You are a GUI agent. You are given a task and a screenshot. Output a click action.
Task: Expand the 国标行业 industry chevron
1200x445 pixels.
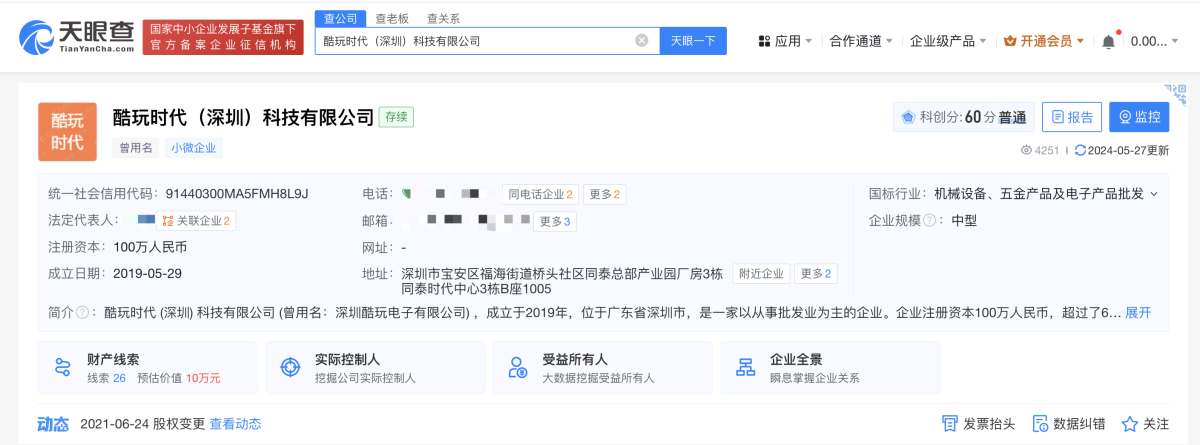1154,194
